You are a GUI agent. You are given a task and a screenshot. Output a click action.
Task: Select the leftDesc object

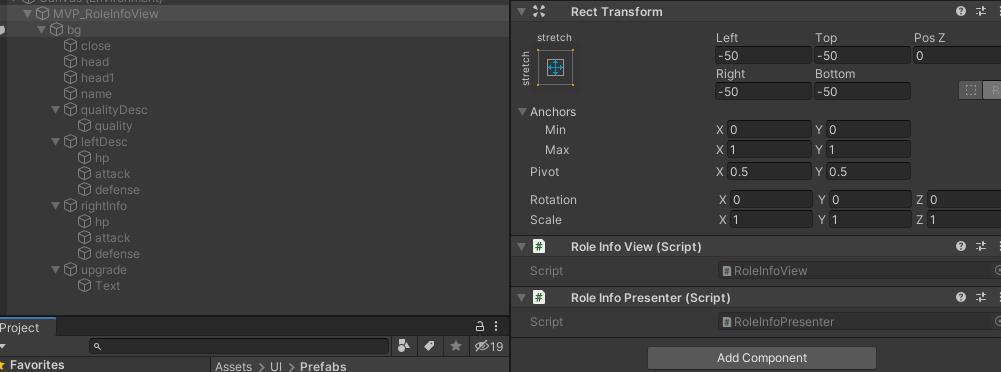[x=104, y=142]
